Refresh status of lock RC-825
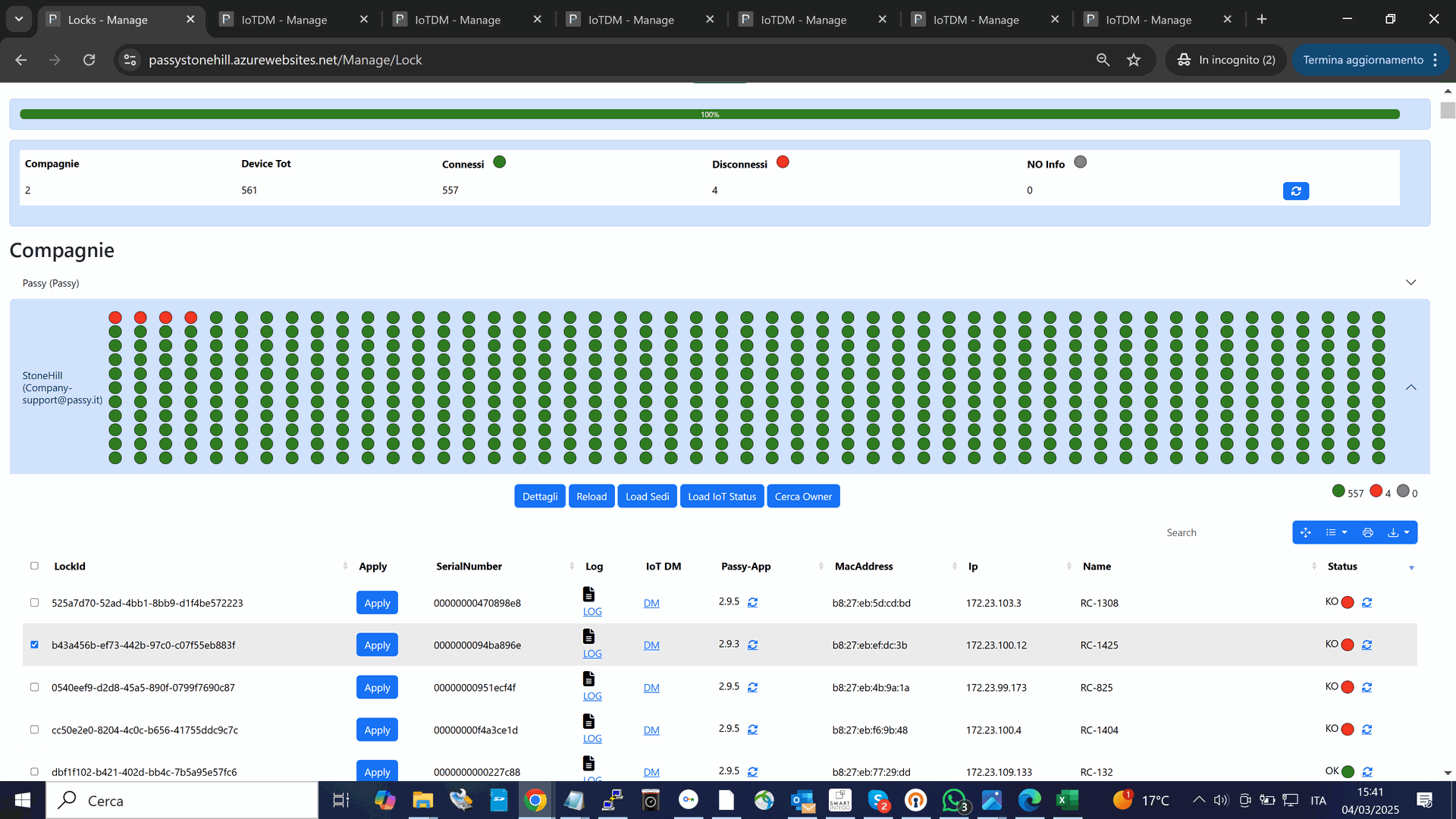 [1367, 687]
